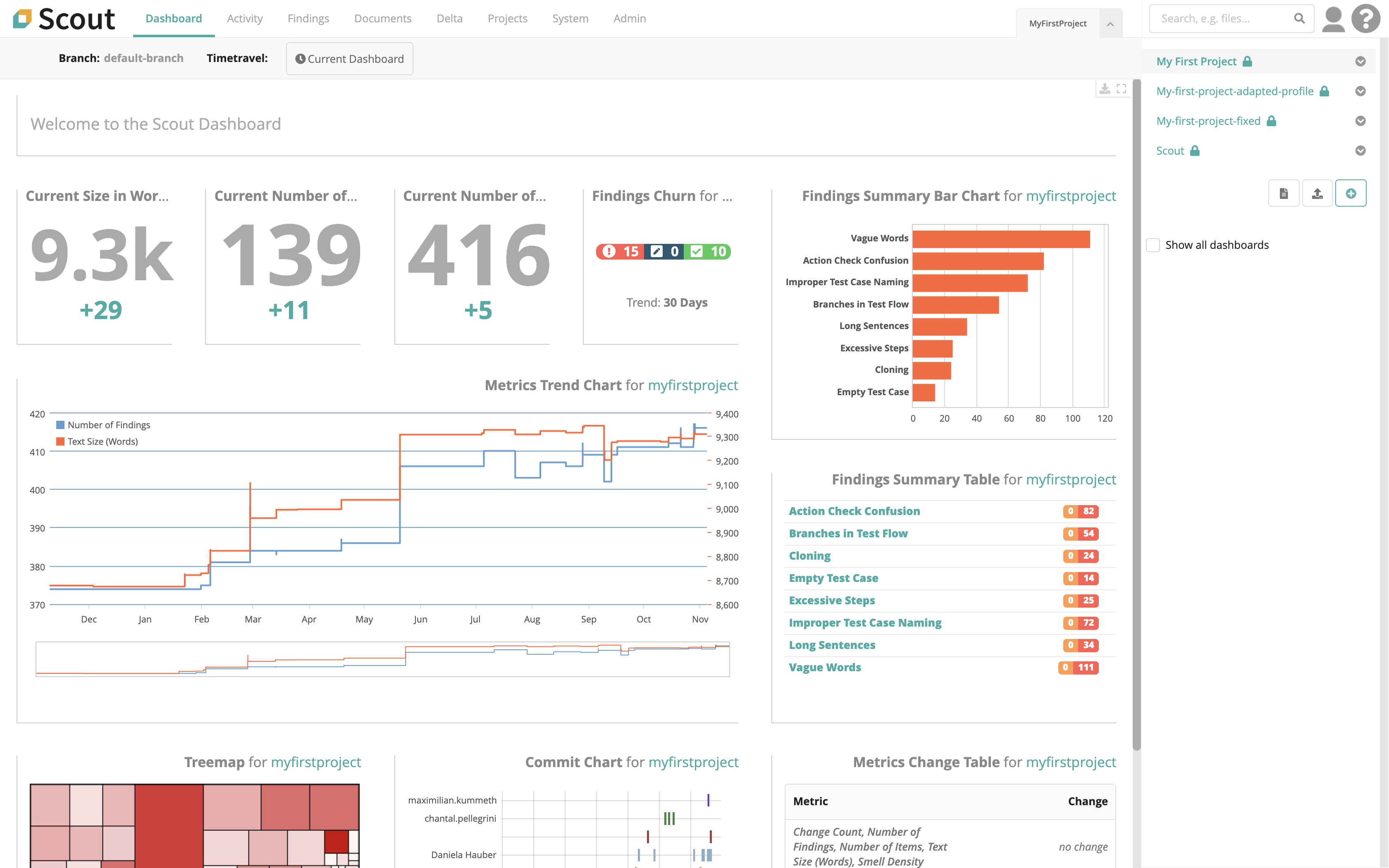Expand options for My-first-project-fixed dashboard

pyautogui.click(x=1360, y=121)
